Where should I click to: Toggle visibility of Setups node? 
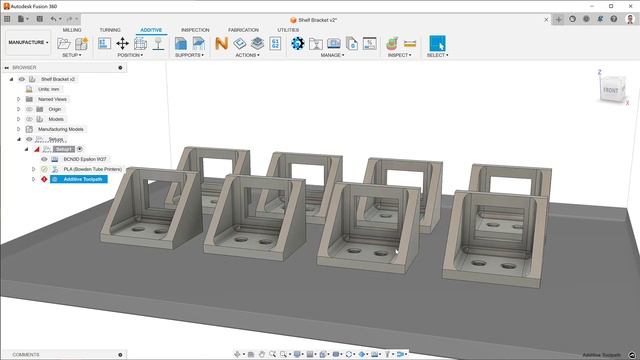click(x=29, y=139)
